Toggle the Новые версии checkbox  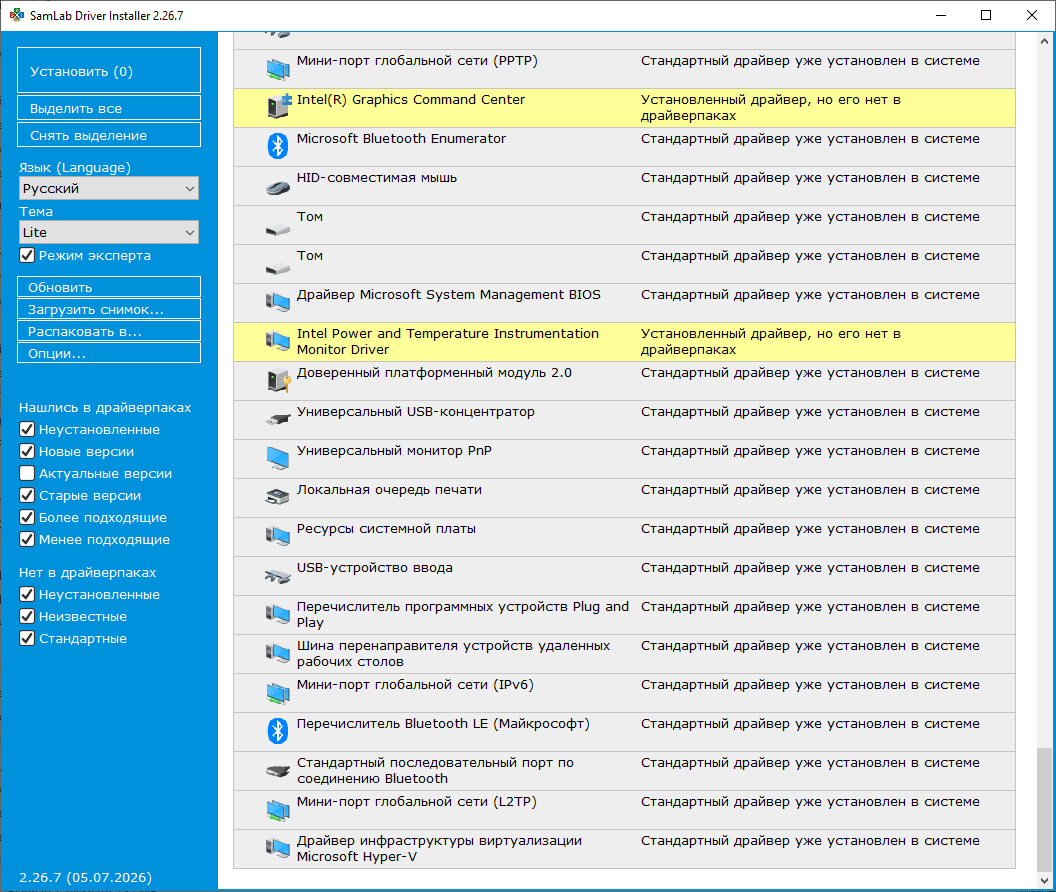click(27, 451)
